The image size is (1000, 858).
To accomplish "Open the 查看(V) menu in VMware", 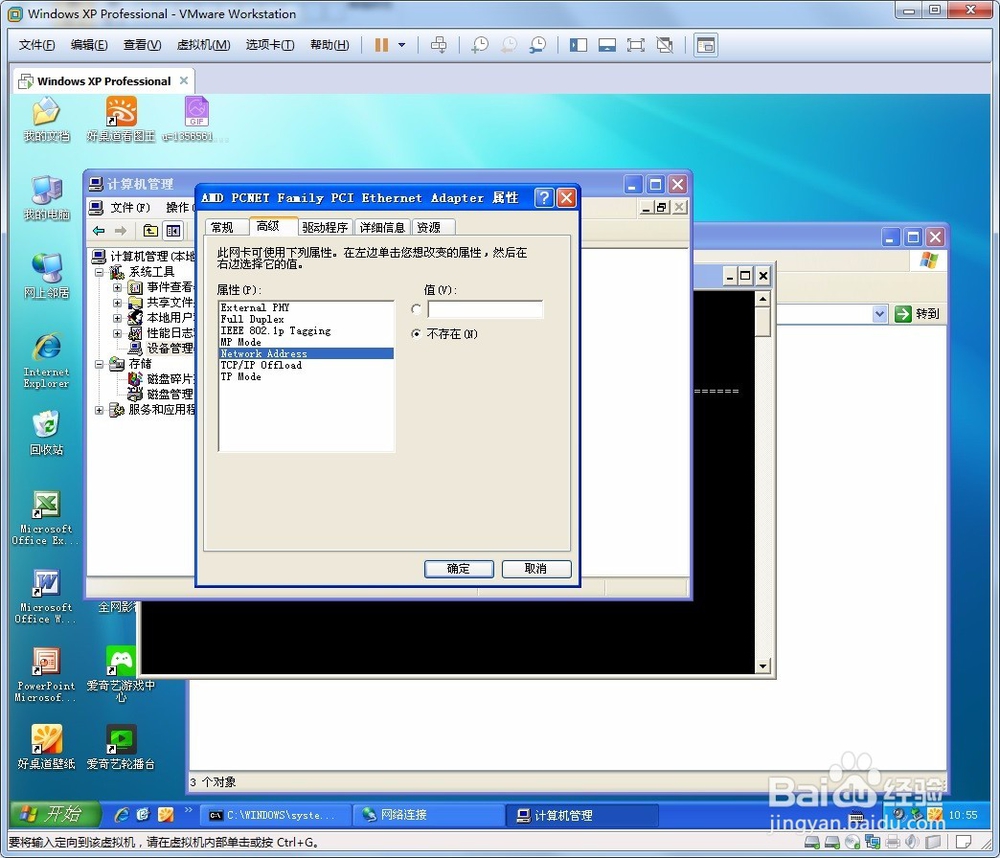I will pos(142,45).
